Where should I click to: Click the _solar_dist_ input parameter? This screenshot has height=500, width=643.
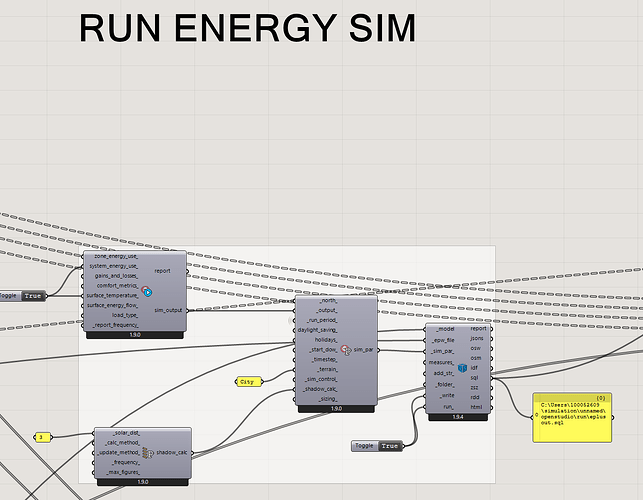pyautogui.click(x=125, y=432)
